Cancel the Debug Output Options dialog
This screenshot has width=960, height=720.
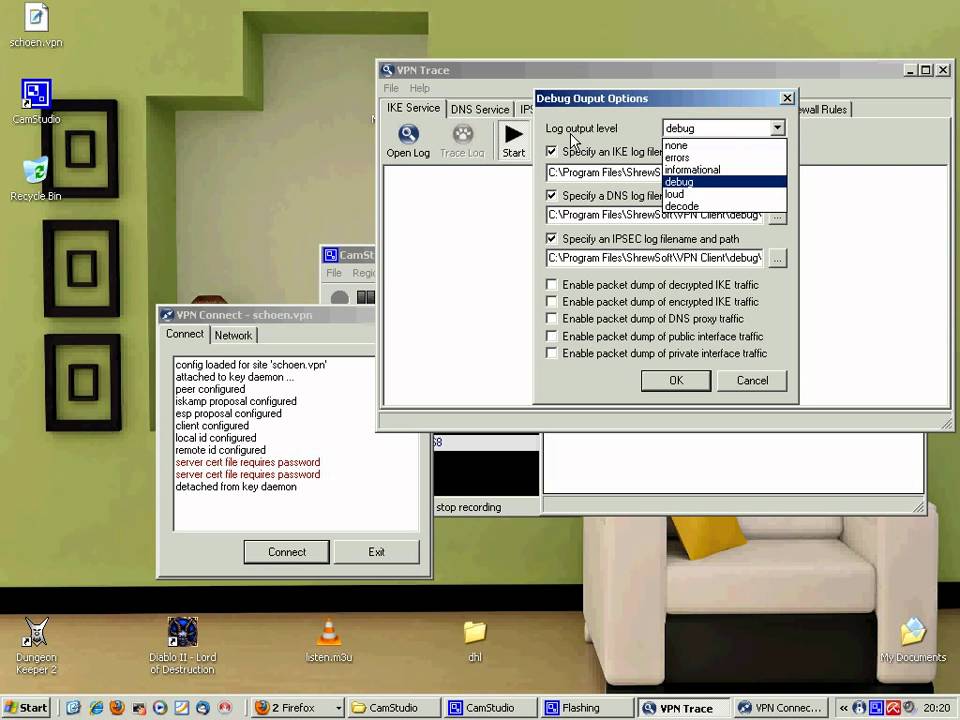(752, 380)
